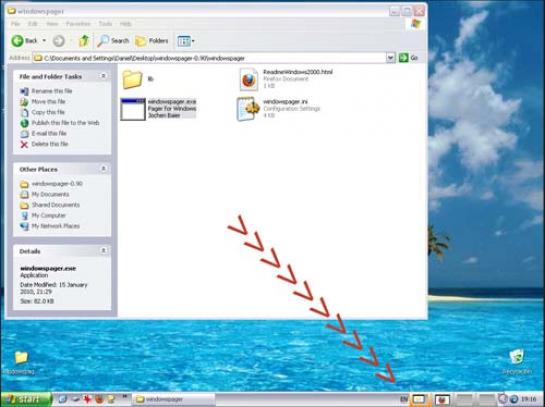Collapse the File and Folder Tasks panel
The width and height of the screenshot is (545, 407).
tap(103, 76)
